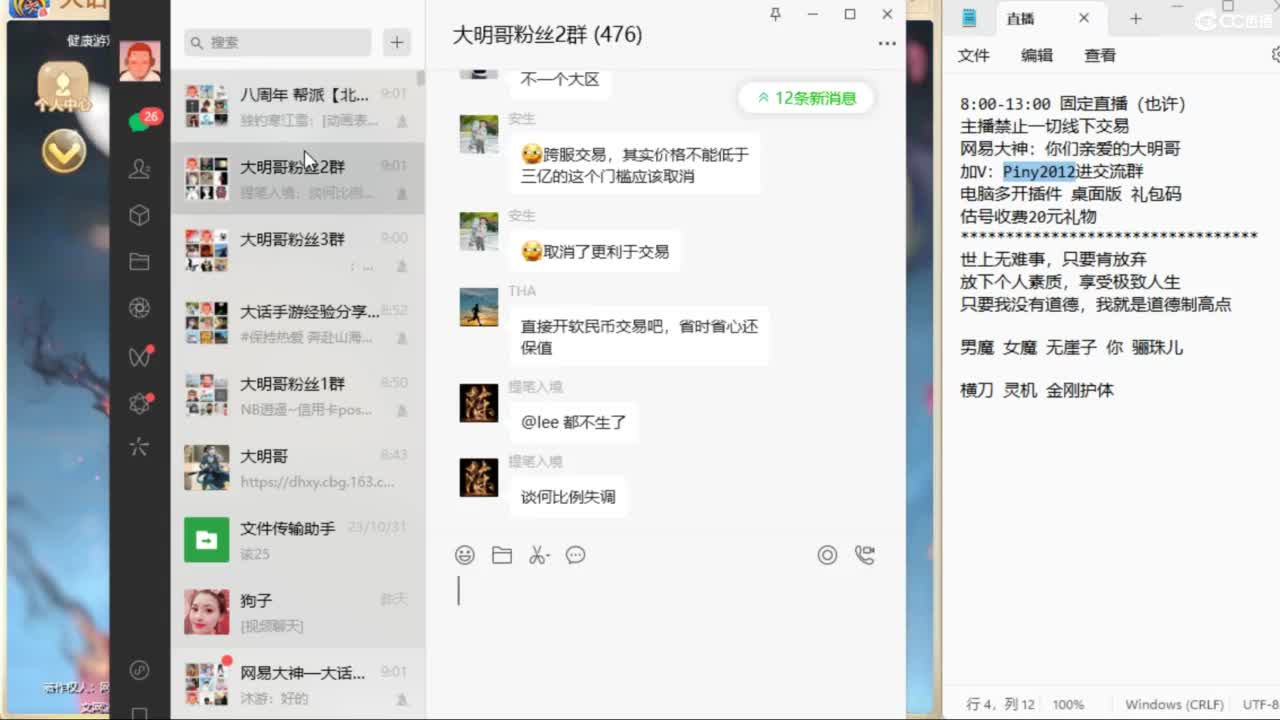Open the 文件传输助手 chat
Viewport: 1280px width, 720px height.
point(298,540)
